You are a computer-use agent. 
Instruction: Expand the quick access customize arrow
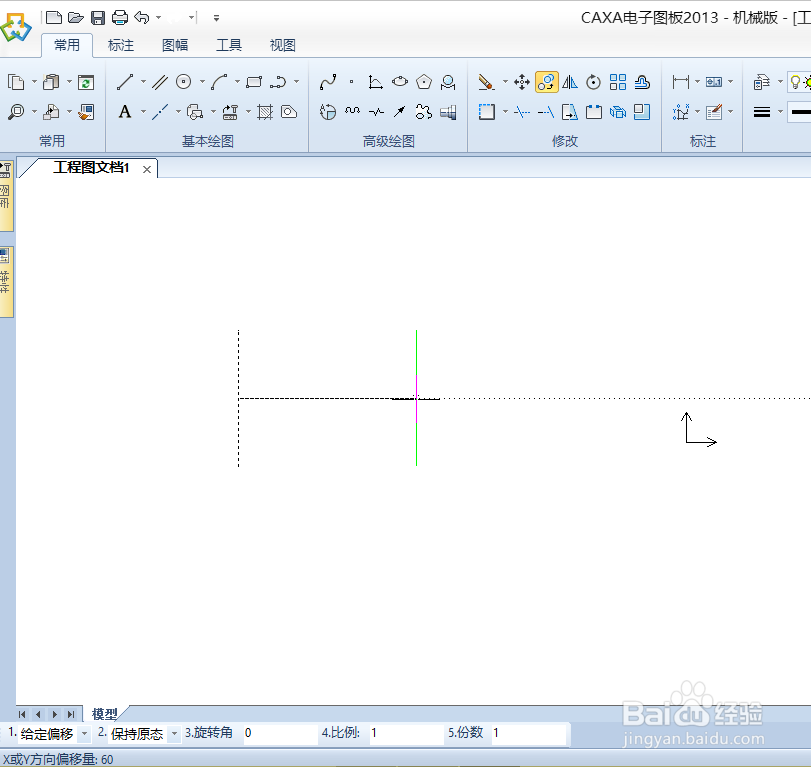216,18
